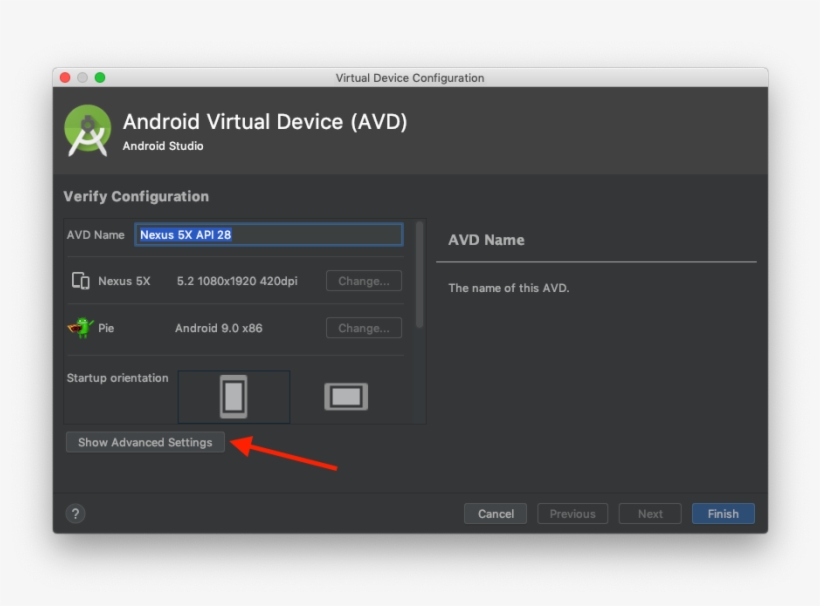Click the Virtual Device Configuration title bar

click(410, 78)
